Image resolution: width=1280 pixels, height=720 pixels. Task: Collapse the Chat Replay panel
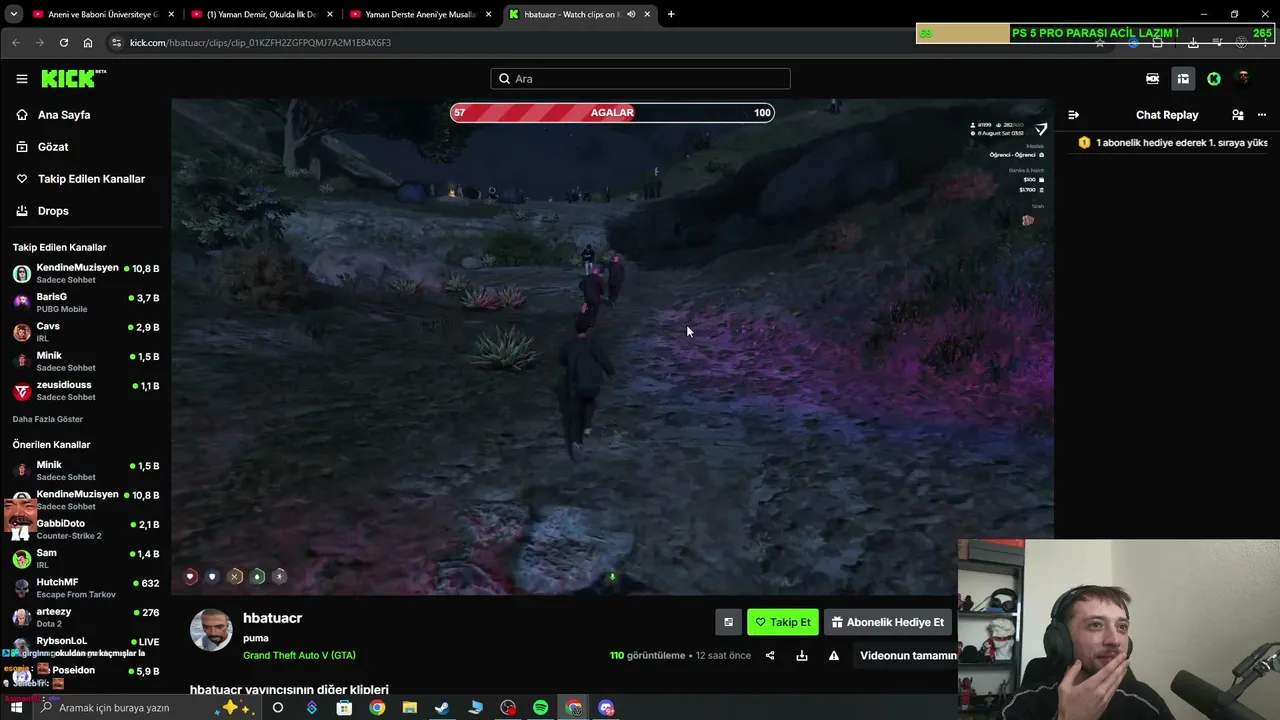(x=1073, y=115)
